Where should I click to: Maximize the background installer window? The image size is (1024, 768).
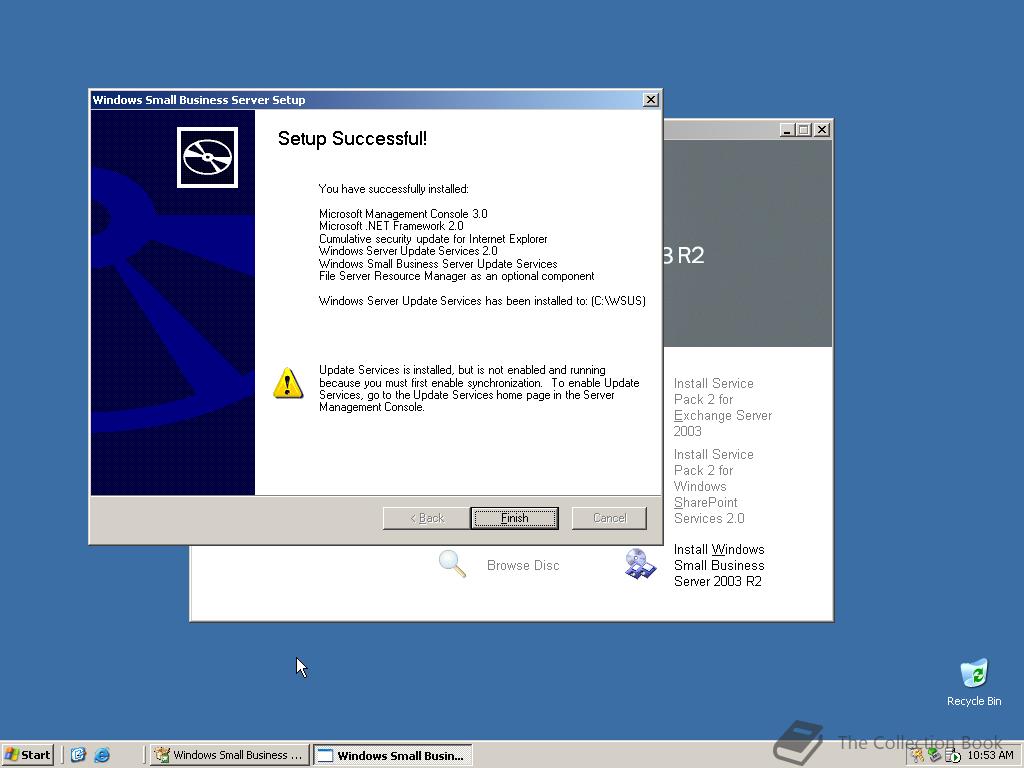pos(804,130)
